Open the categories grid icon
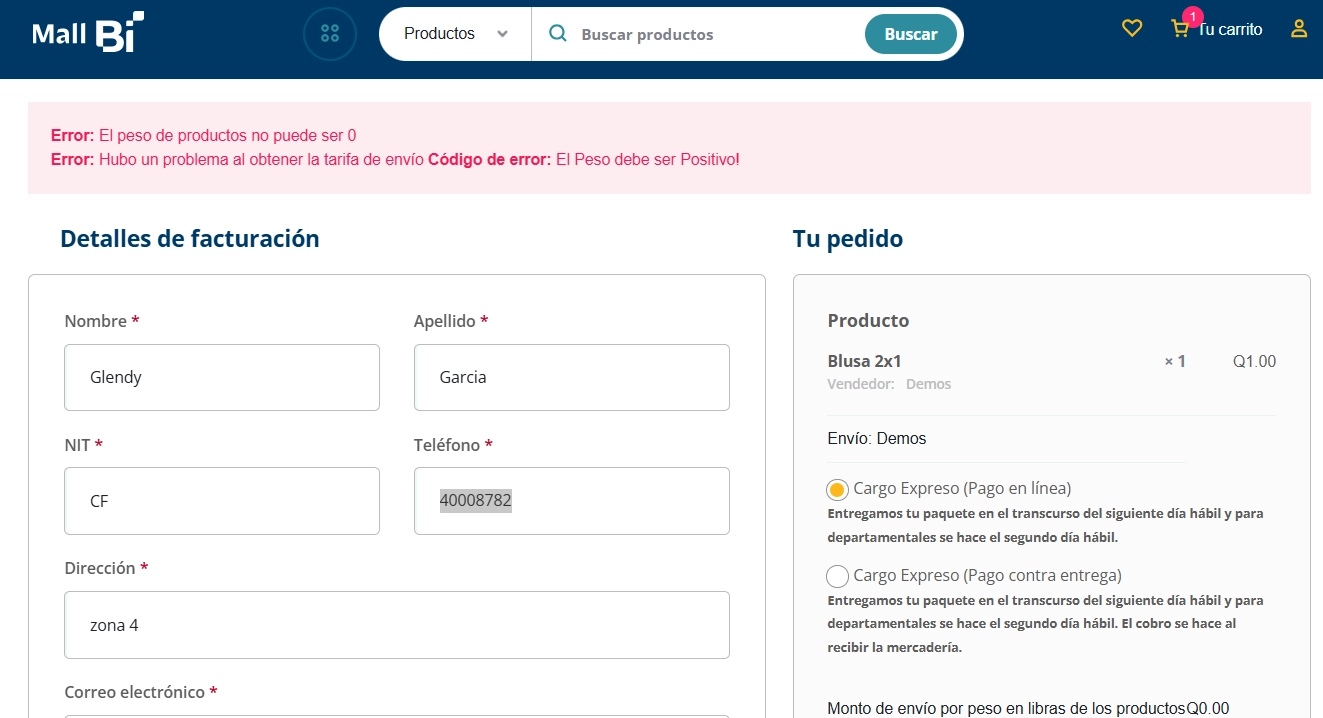Screen dimensions: 1323x718 tap(330, 34)
